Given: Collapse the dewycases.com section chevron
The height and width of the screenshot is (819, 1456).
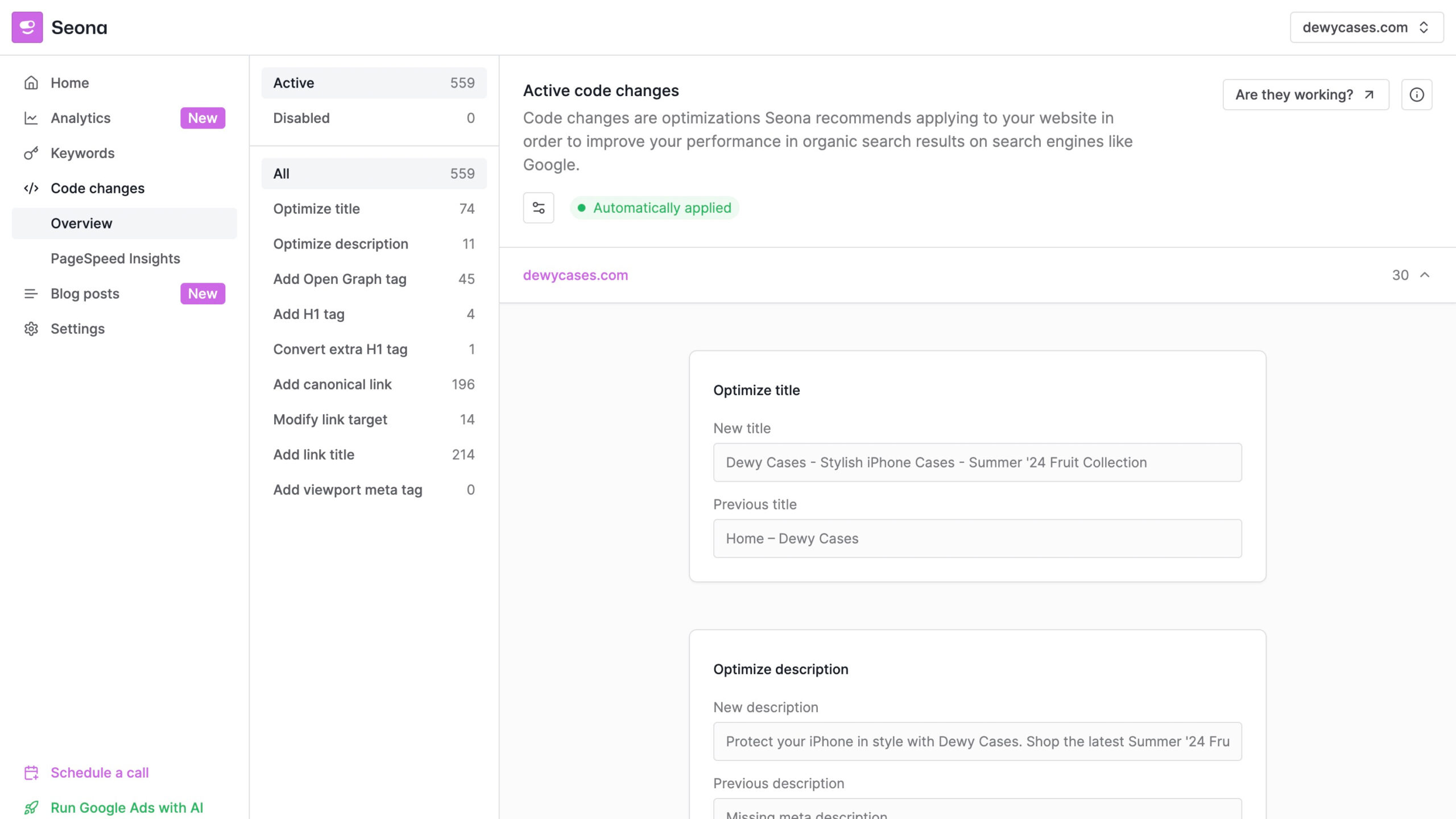Looking at the screenshot, I should click(x=1425, y=275).
